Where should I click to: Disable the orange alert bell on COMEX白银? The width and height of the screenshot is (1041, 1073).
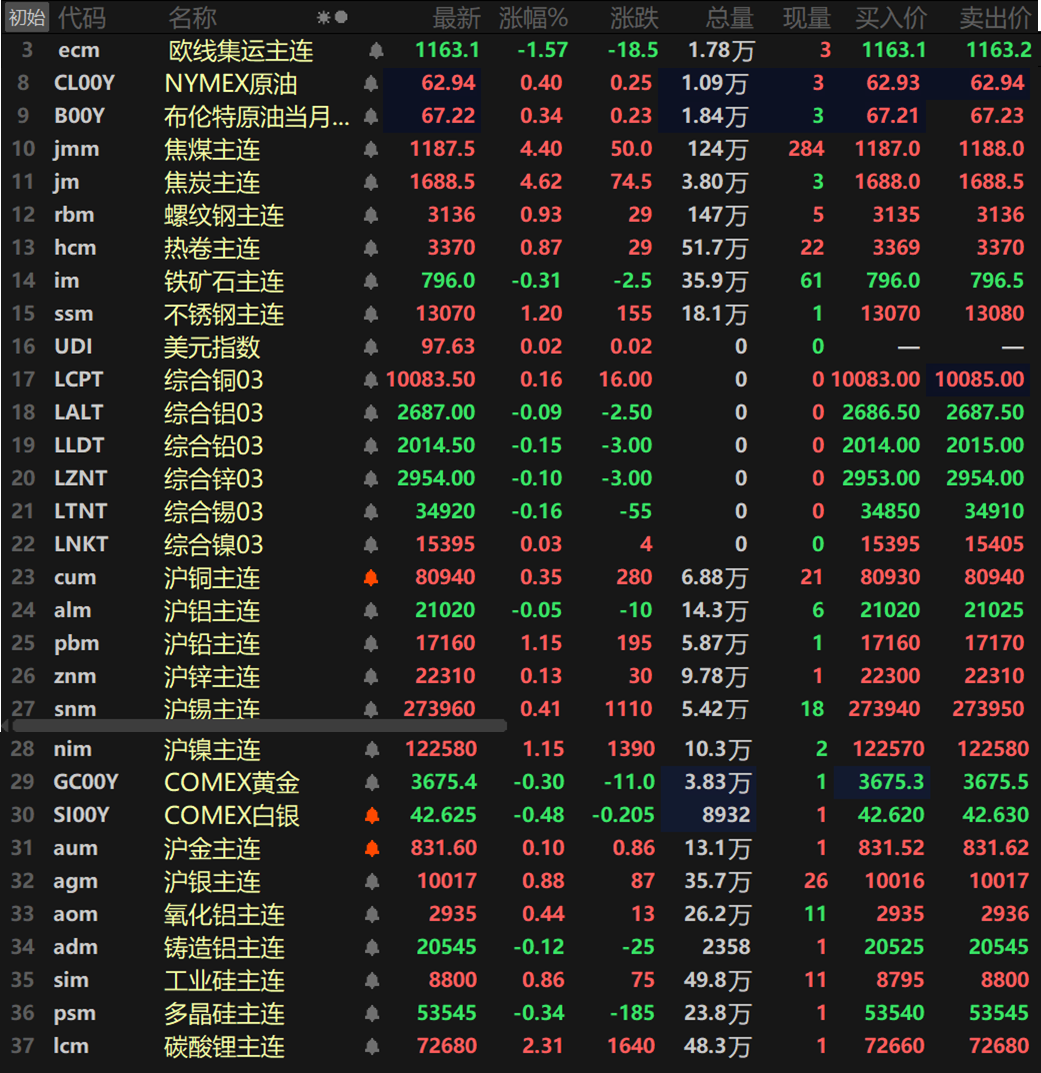tap(372, 816)
